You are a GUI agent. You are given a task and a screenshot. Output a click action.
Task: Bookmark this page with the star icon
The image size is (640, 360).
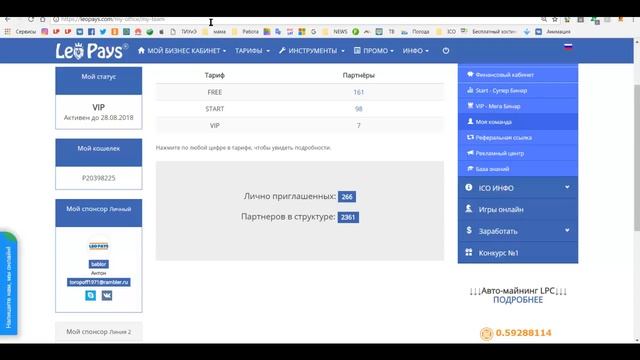(555, 19)
